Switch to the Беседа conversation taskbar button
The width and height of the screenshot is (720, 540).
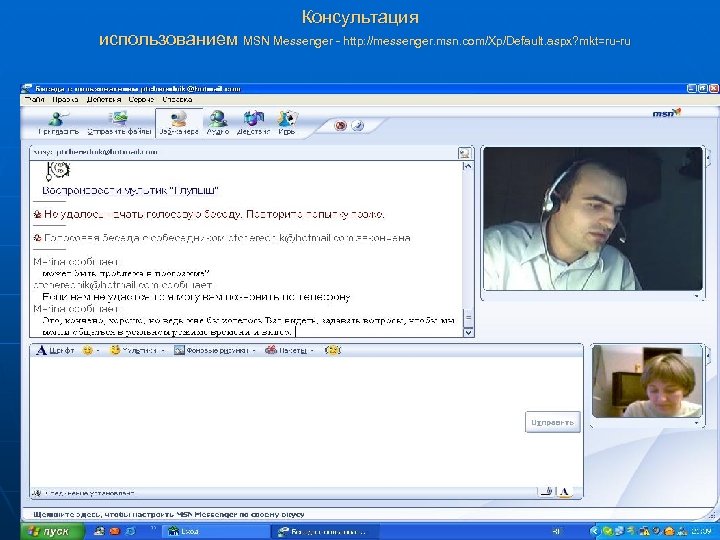pyautogui.click(x=326, y=532)
